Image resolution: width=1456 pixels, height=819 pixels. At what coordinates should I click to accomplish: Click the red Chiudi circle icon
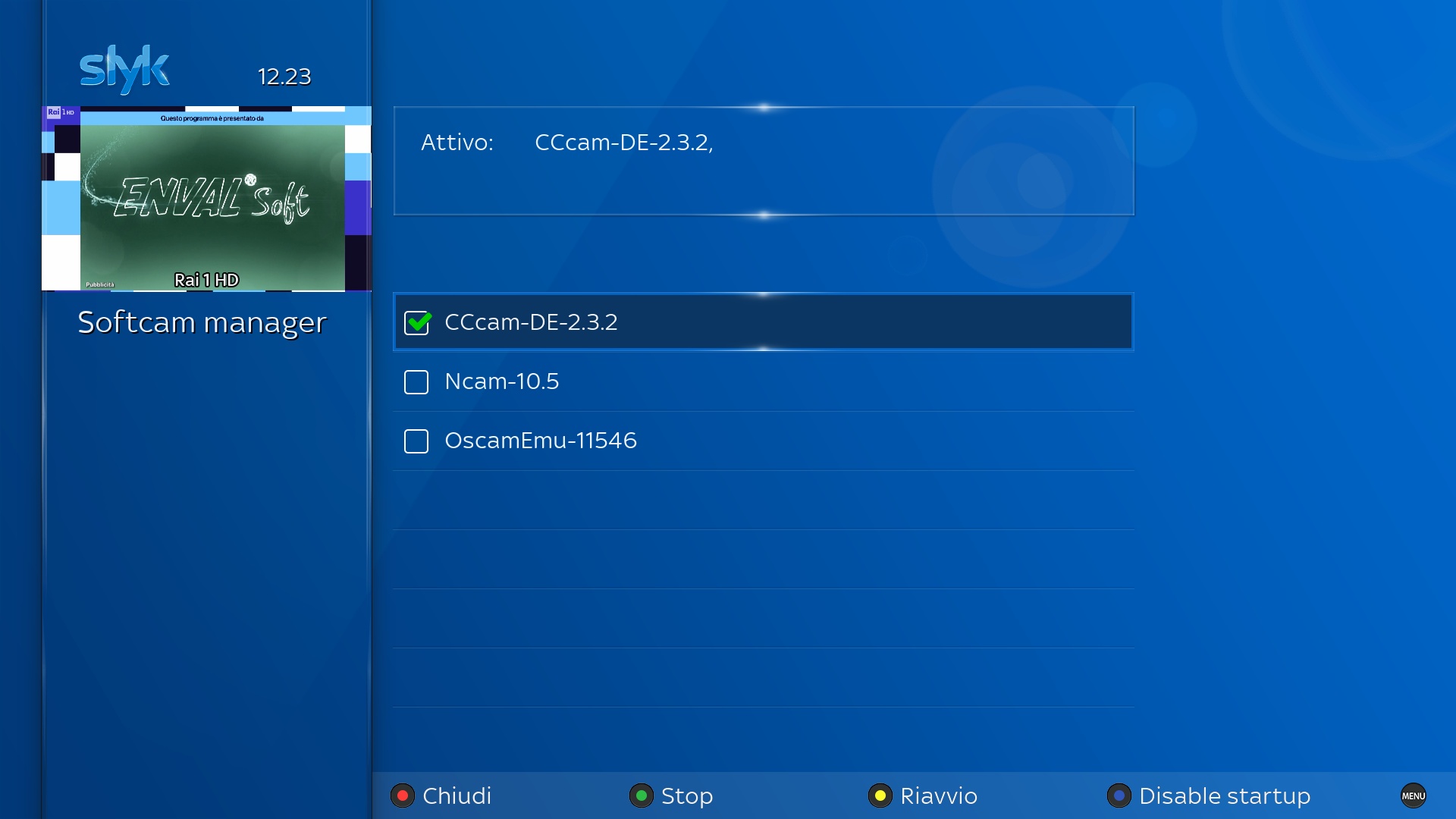point(403,795)
